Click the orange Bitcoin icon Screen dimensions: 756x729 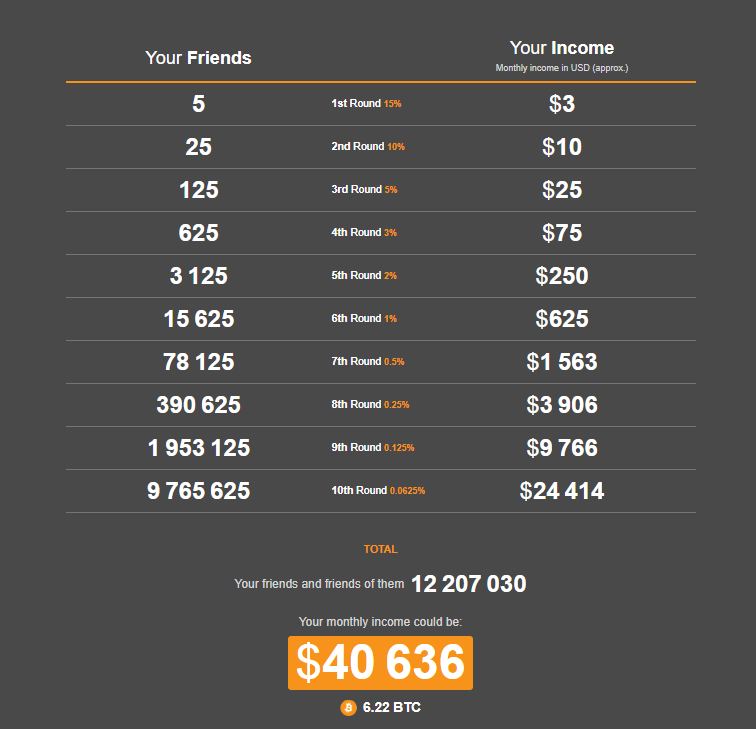coord(348,707)
